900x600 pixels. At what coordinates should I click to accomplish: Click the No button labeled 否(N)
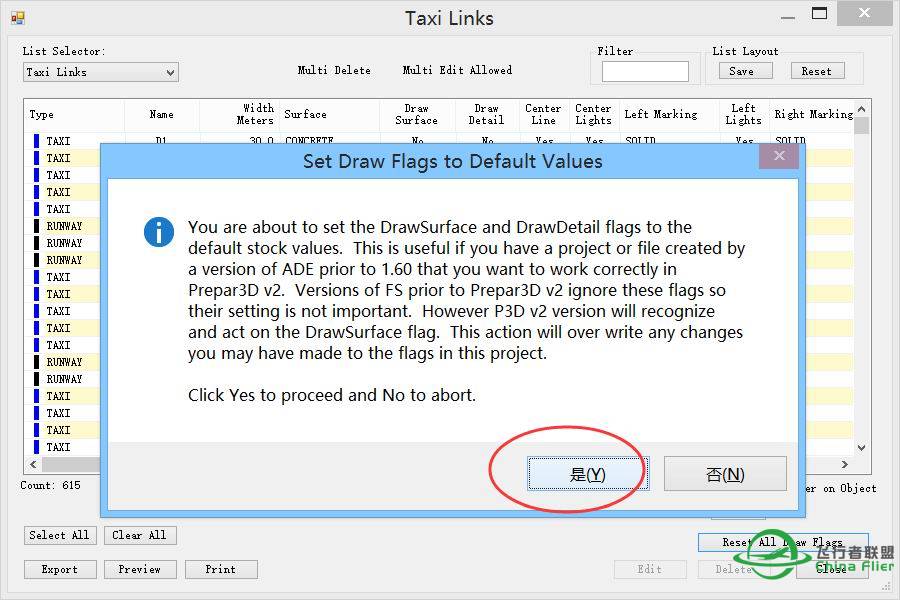pos(725,474)
